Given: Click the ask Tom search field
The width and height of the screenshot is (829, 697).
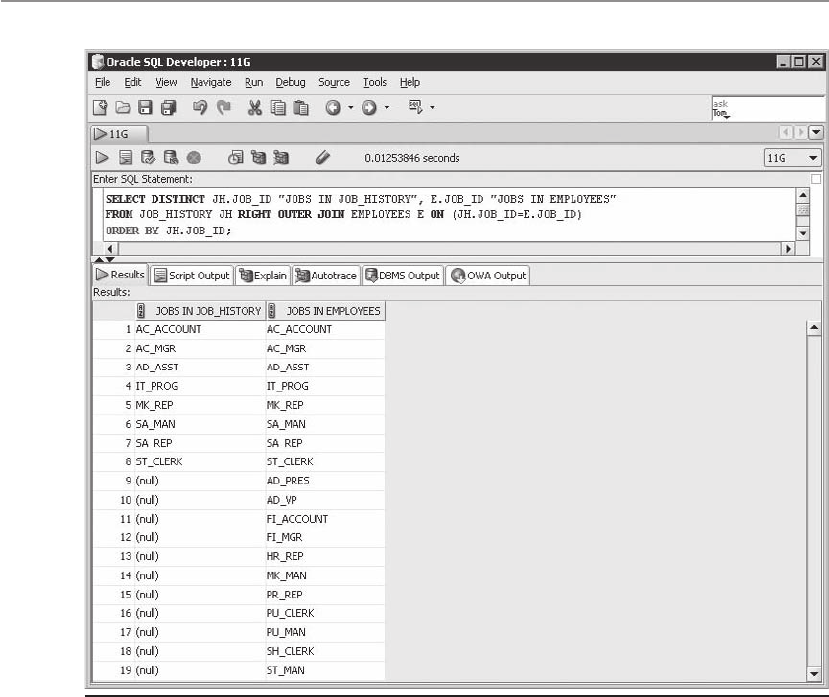Looking at the screenshot, I should [768, 108].
